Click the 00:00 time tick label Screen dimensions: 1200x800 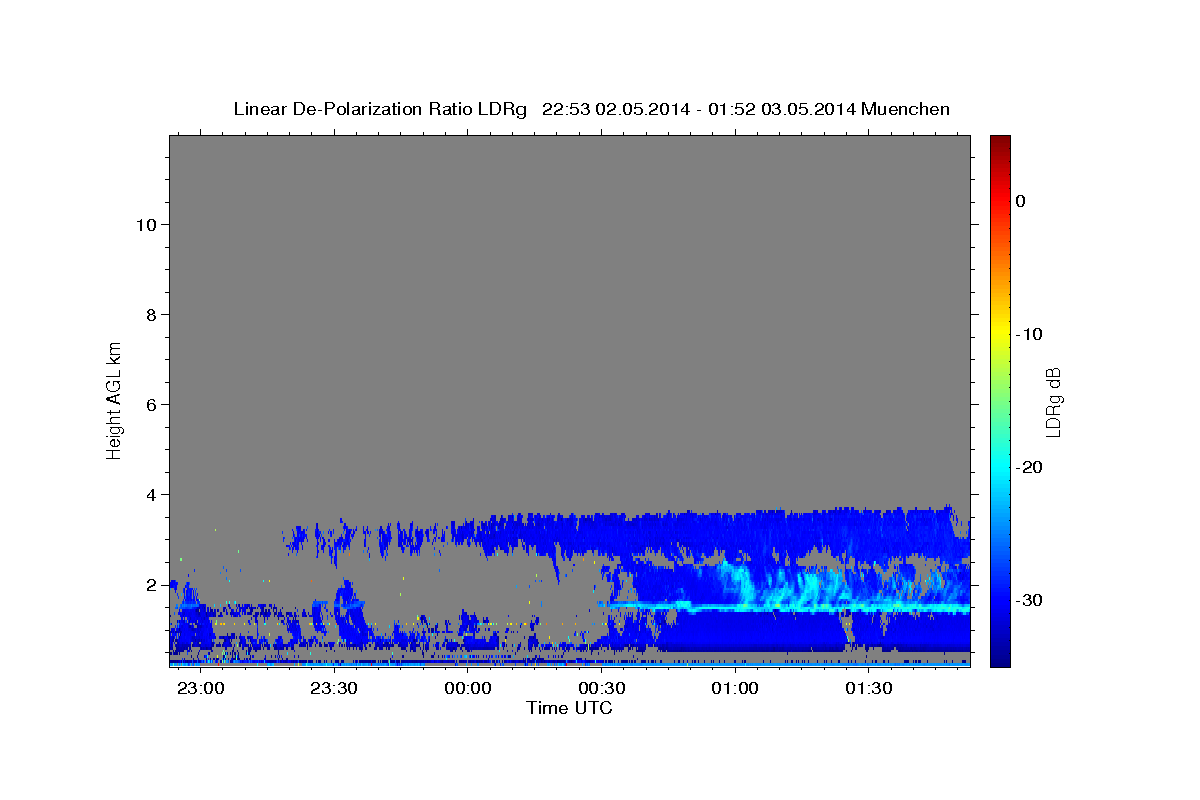[x=468, y=688]
